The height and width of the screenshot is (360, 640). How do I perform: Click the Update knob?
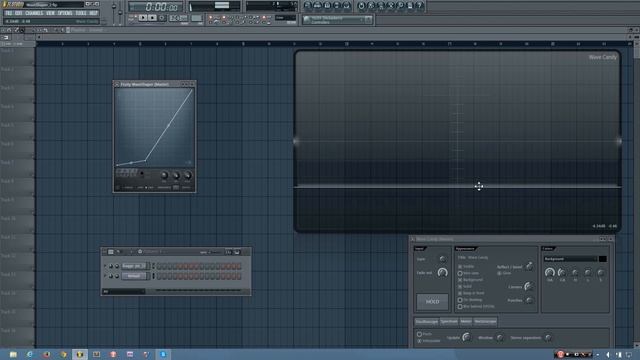(x=466, y=337)
